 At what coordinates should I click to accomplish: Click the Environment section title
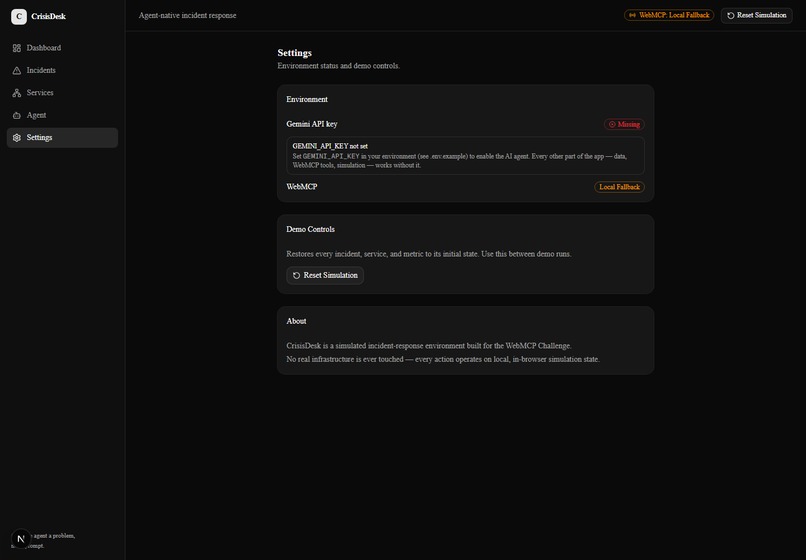[307, 99]
